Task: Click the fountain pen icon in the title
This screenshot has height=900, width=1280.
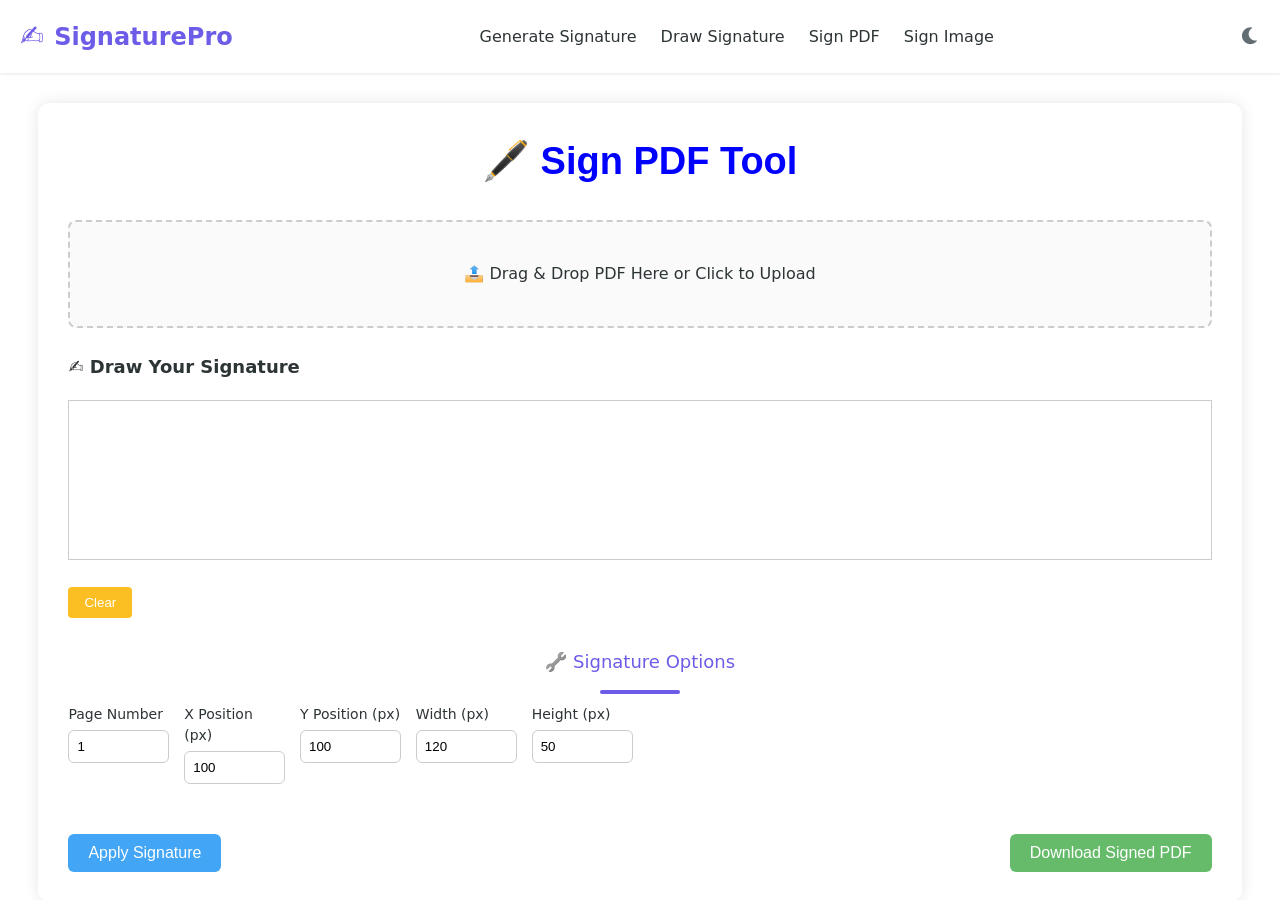Action: point(505,160)
